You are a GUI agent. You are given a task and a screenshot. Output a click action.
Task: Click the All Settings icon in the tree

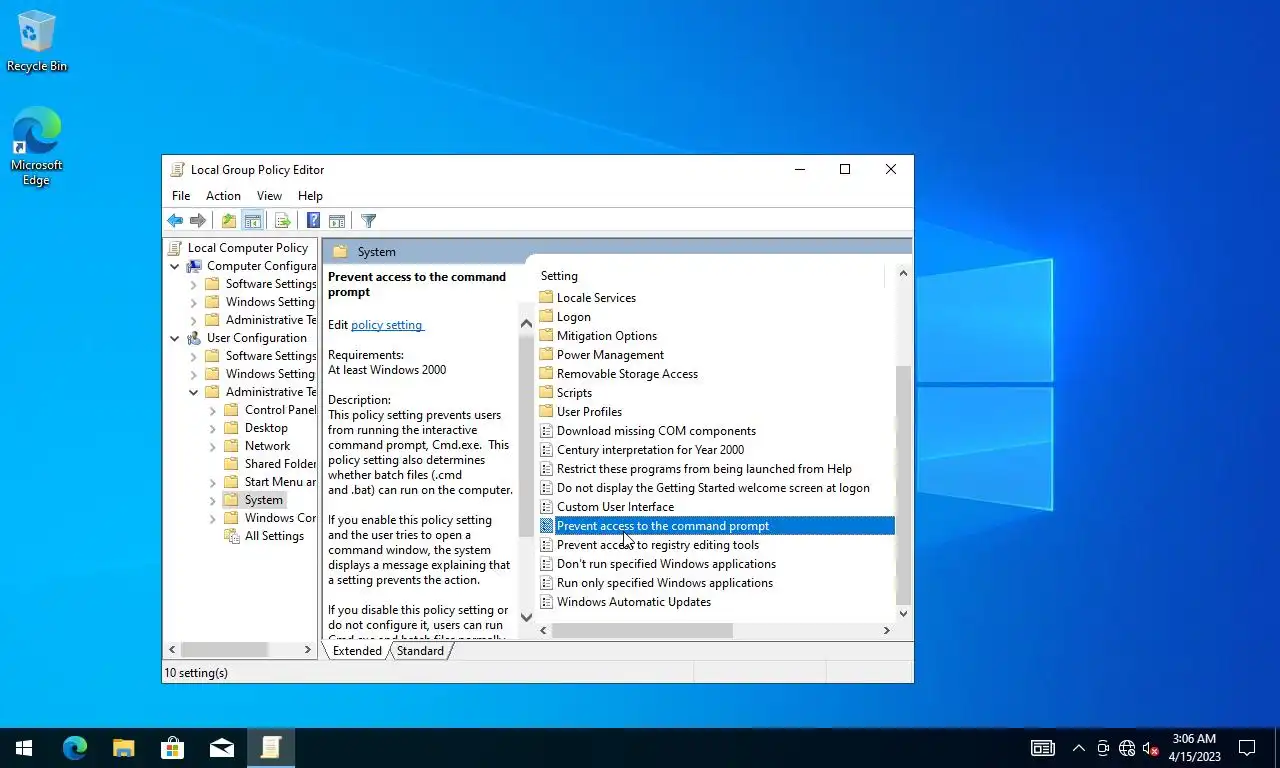click(232, 536)
